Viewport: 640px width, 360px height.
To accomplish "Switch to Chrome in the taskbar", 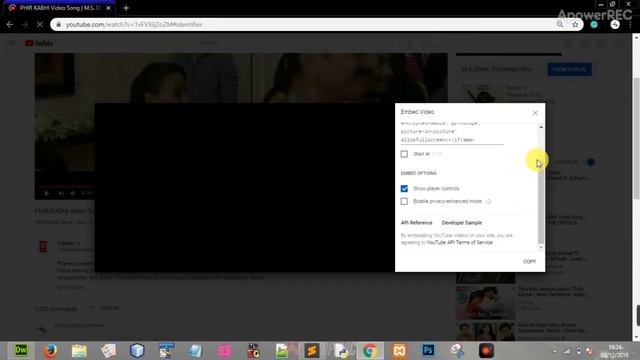I will (x=370, y=350).
